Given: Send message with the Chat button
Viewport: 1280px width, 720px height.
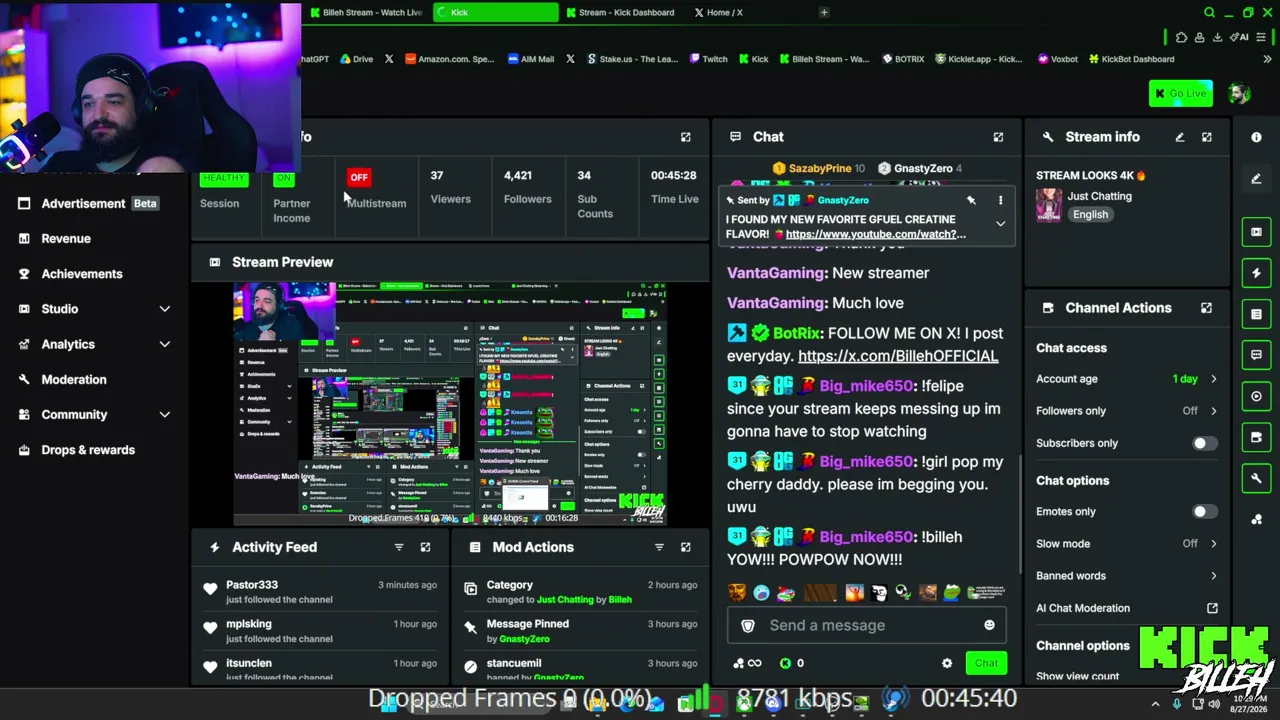Looking at the screenshot, I should tap(986, 663).
